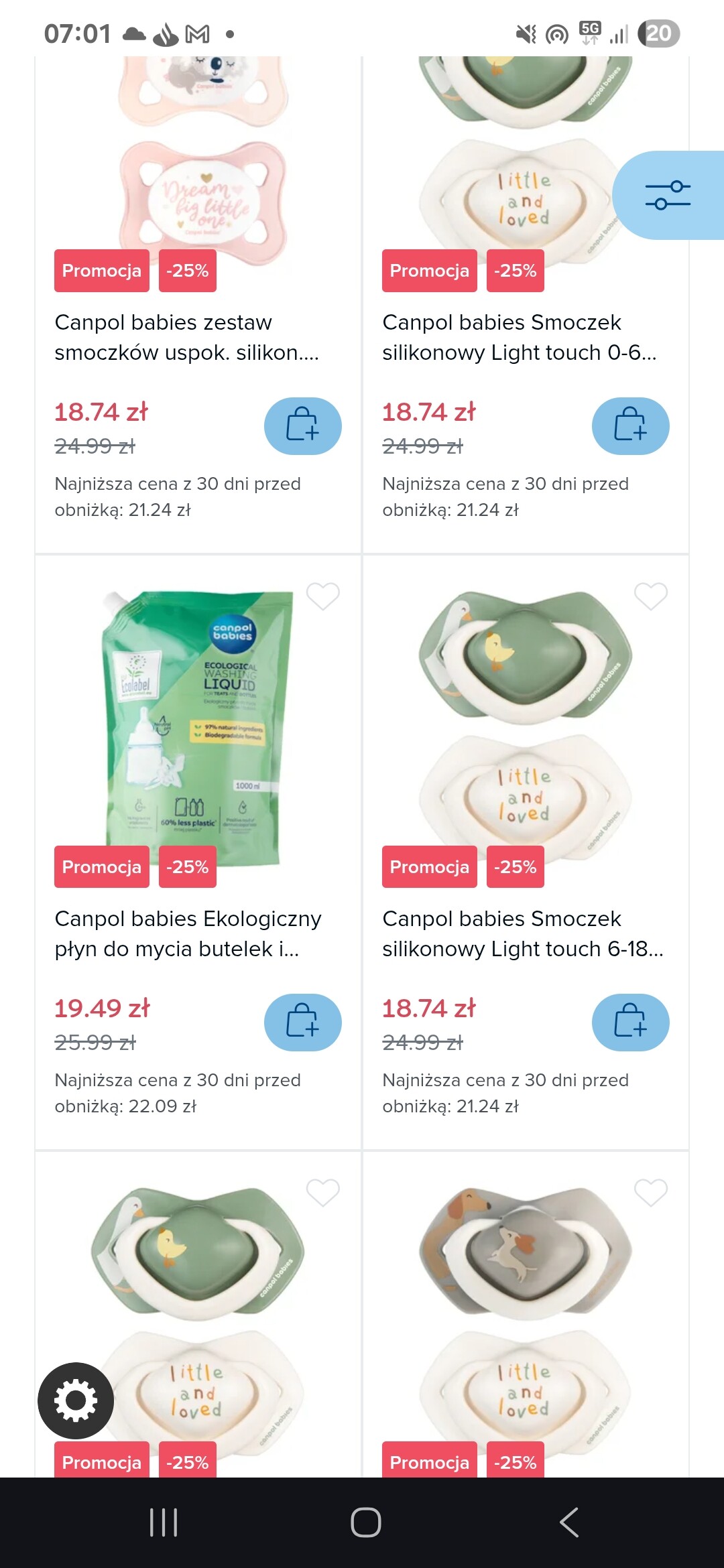Viewport: 724px width, 1568px height.
Task: Toggle wishlist heart on gray dog pacifier
Action: pos(650,1192)
